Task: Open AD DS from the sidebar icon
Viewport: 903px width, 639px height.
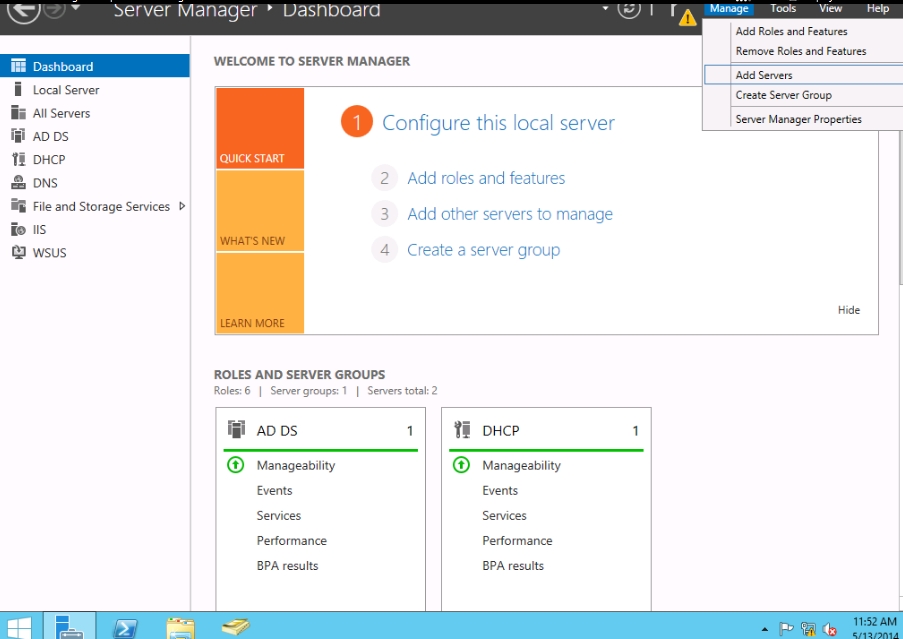Action: pos(18,136)
